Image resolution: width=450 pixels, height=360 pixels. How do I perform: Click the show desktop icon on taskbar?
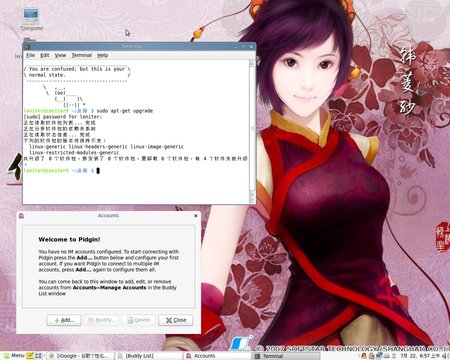[38, 356]
